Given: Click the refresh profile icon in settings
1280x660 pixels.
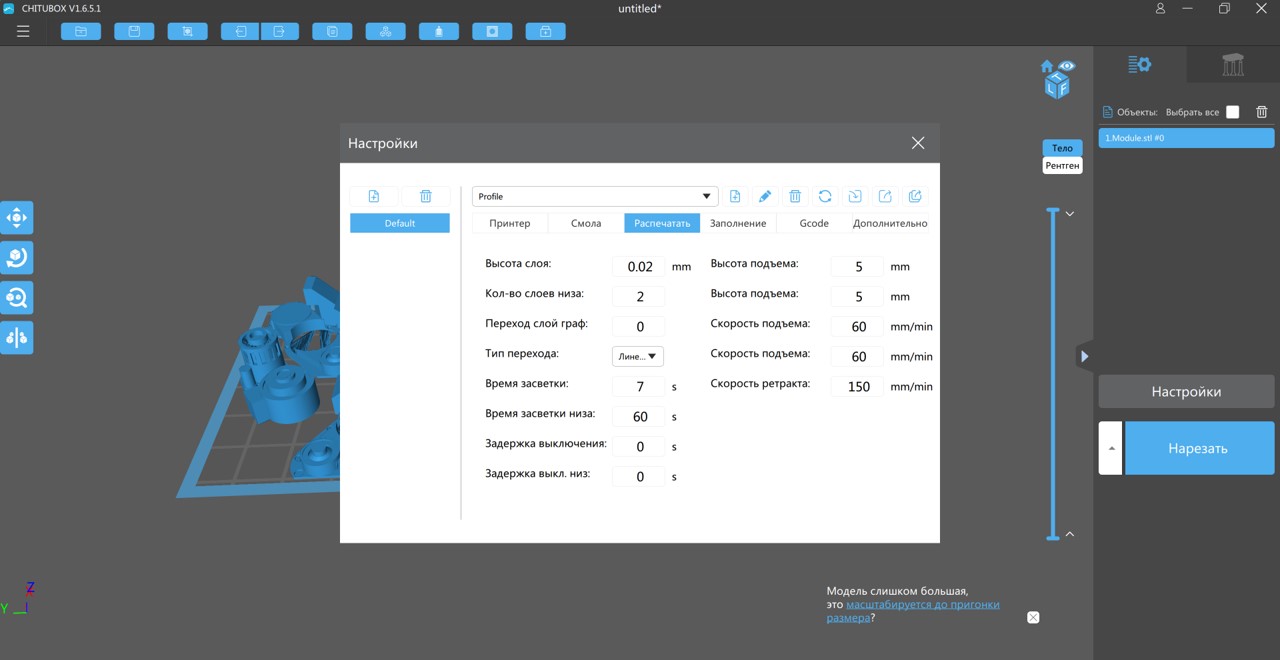Looking at the screenshot, I should pos(825,196).
